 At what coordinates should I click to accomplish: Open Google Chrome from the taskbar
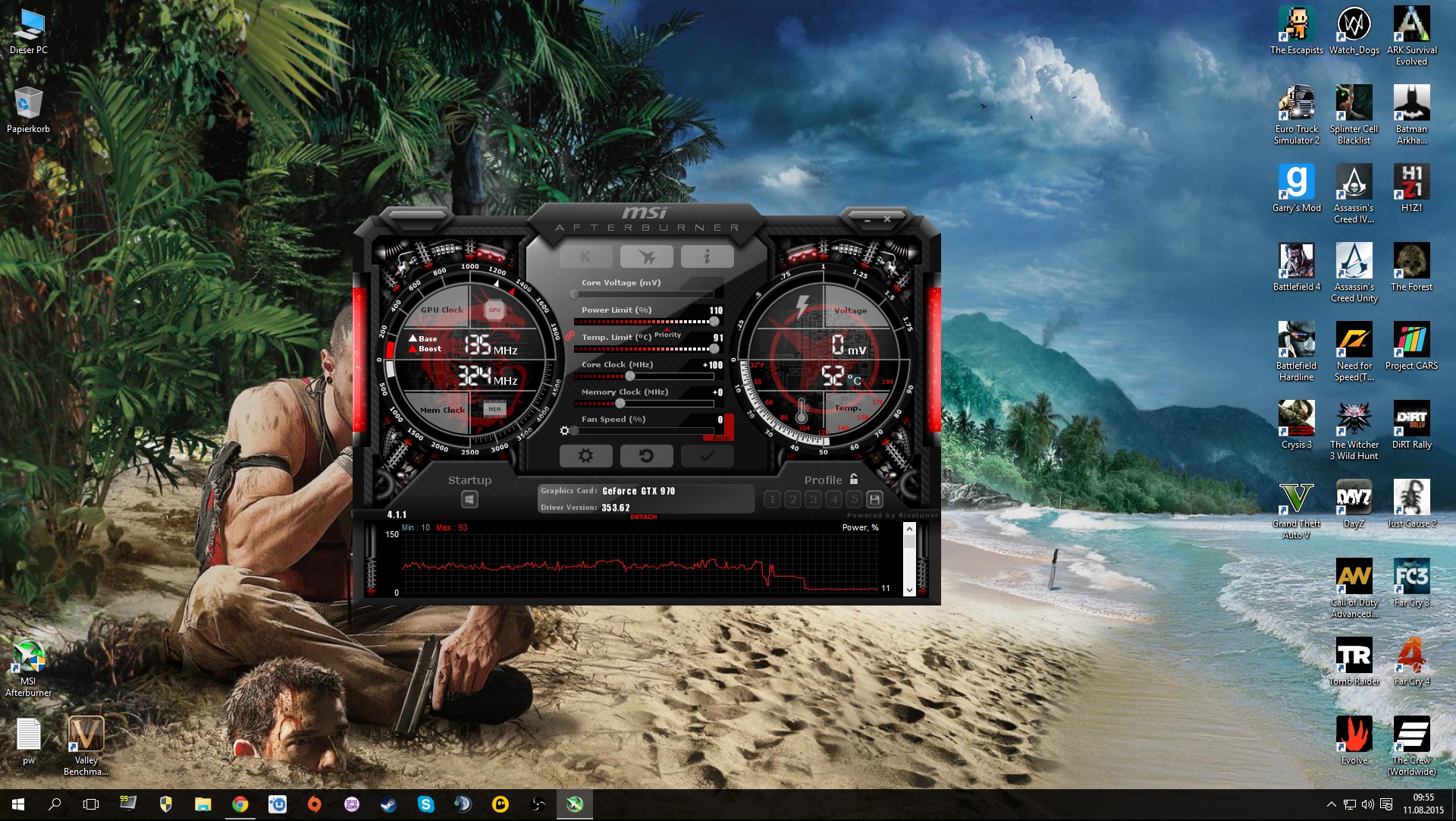tap(240, 804)
